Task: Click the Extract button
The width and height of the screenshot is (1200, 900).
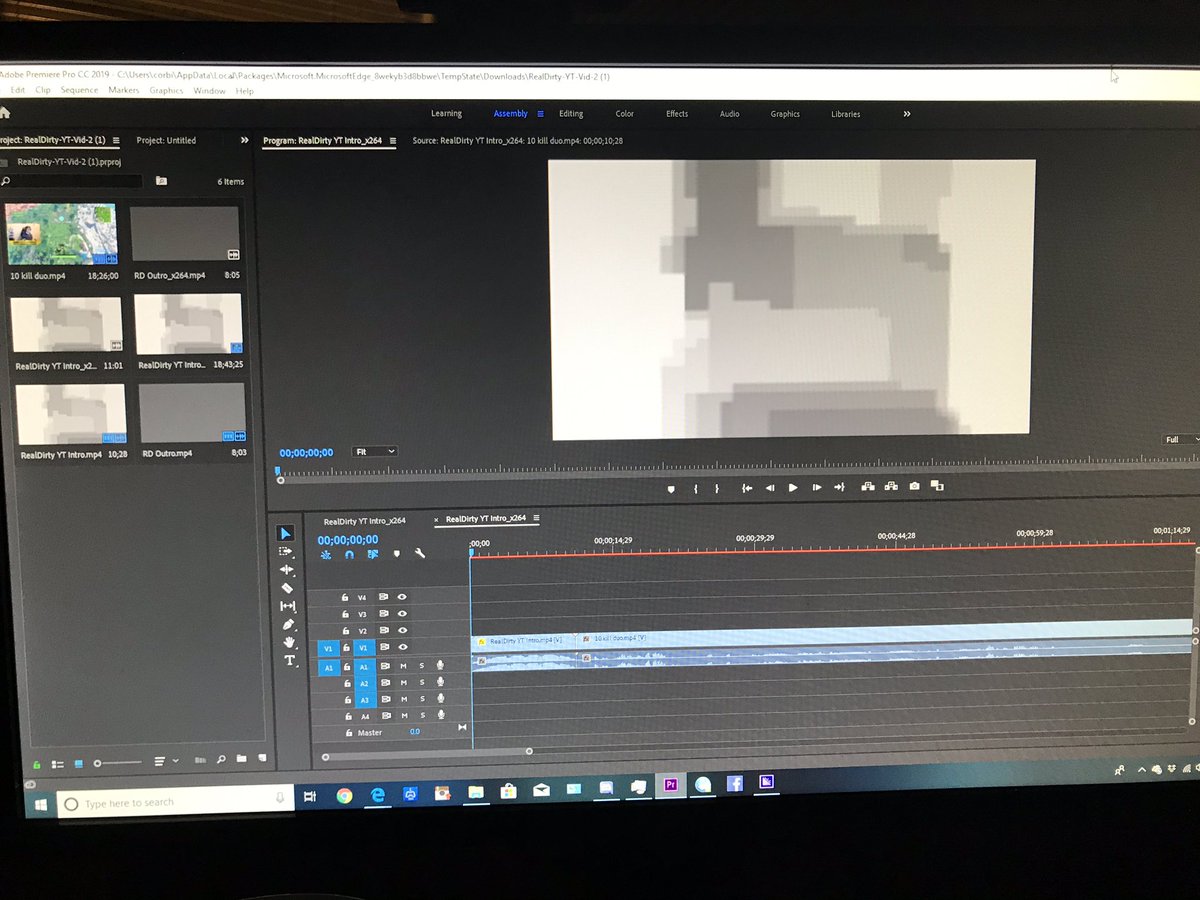Action: coord(891,487)
